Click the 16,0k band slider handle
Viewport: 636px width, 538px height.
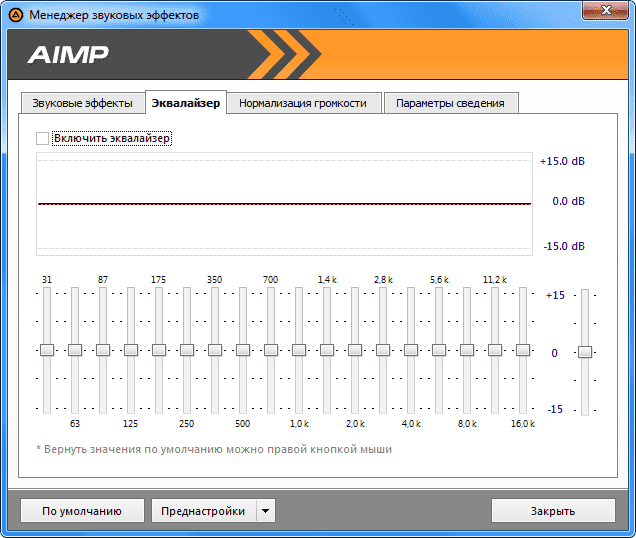coord(523,350)
